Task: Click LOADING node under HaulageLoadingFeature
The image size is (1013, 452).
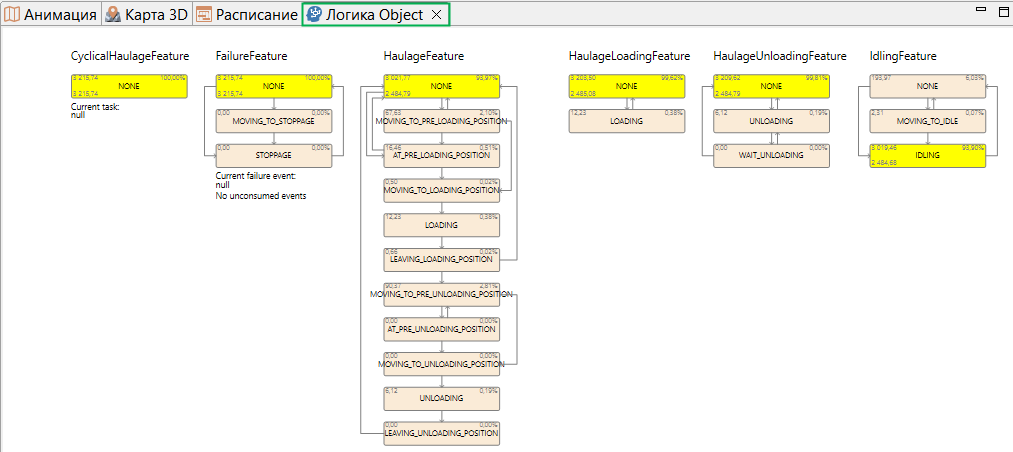Action: point(627,121)
